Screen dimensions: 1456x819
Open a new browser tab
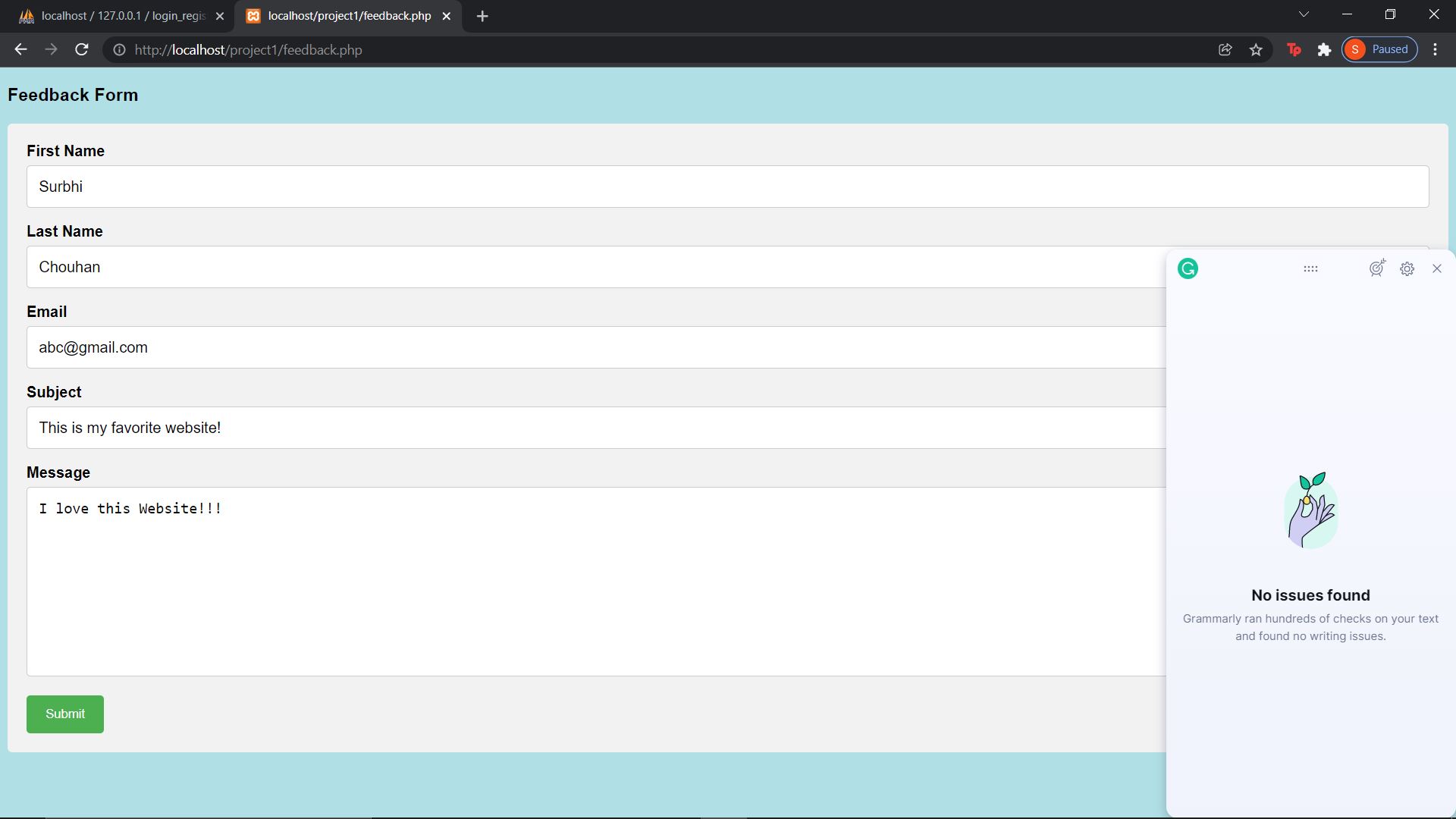tap(482, 16)
